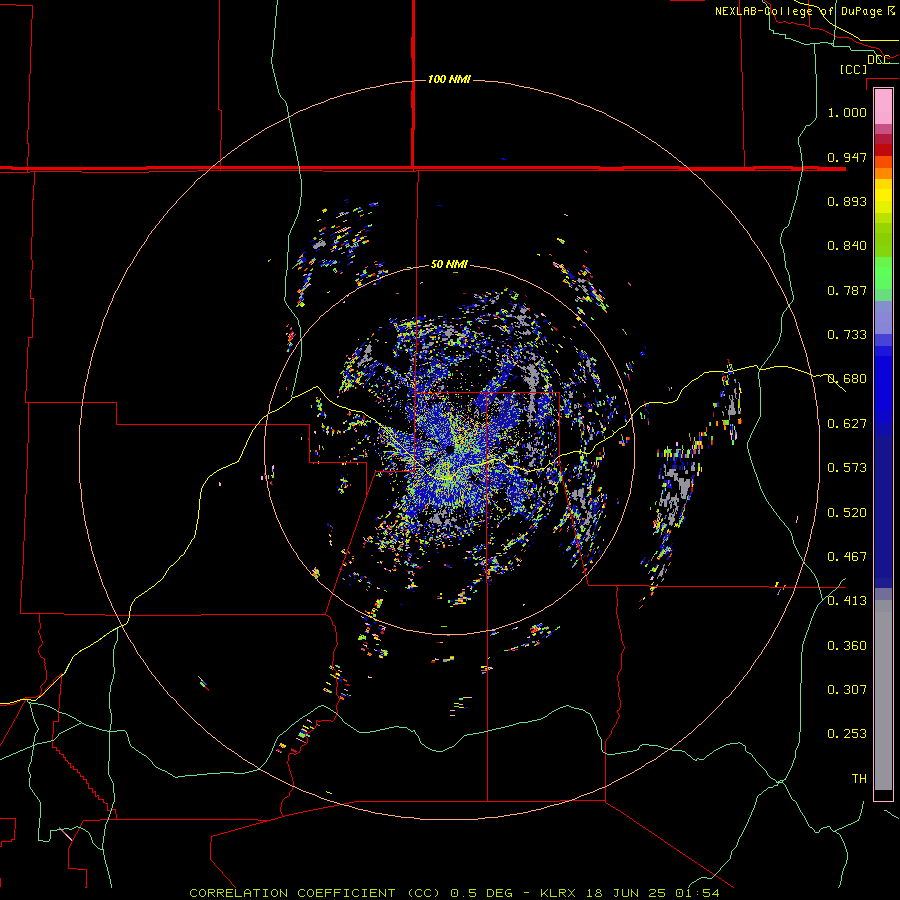Viewport: 900px width, 900px height.
Task: Click the 50 NMI range ring label
Action: 449,264
